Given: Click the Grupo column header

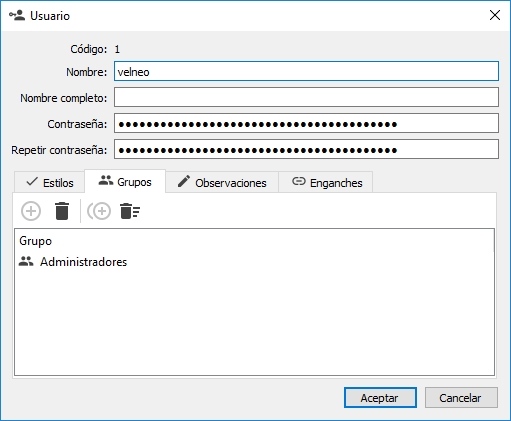Looking at the screenshot, I should click(x=36, y=241).
